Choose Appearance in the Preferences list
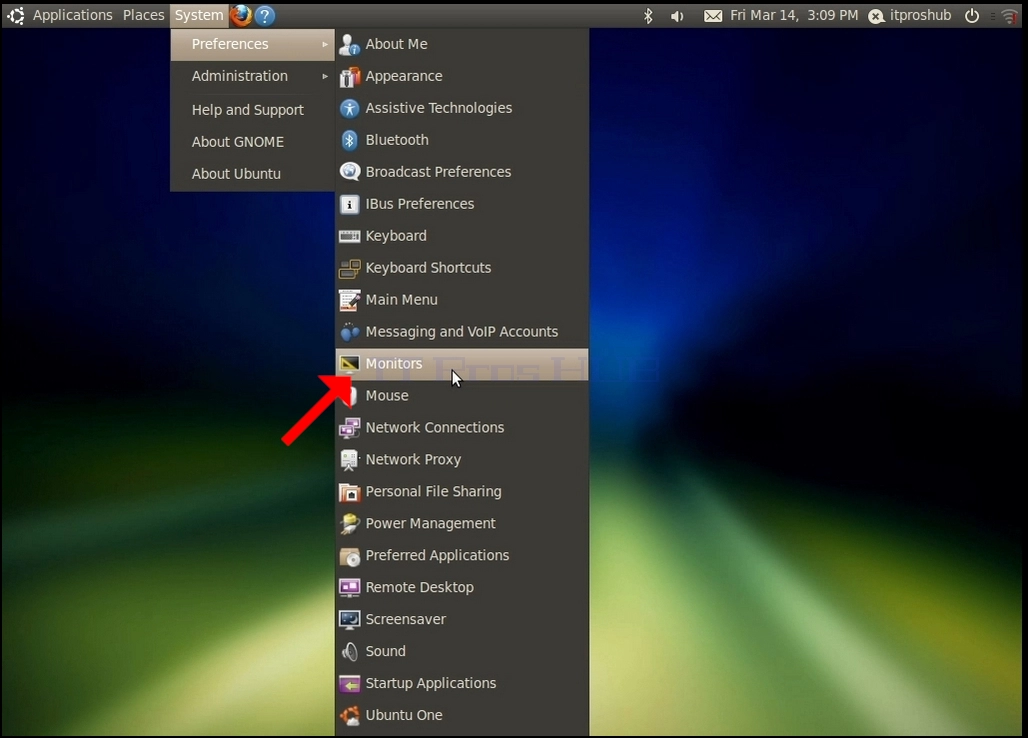 click(x=462, y=76)
